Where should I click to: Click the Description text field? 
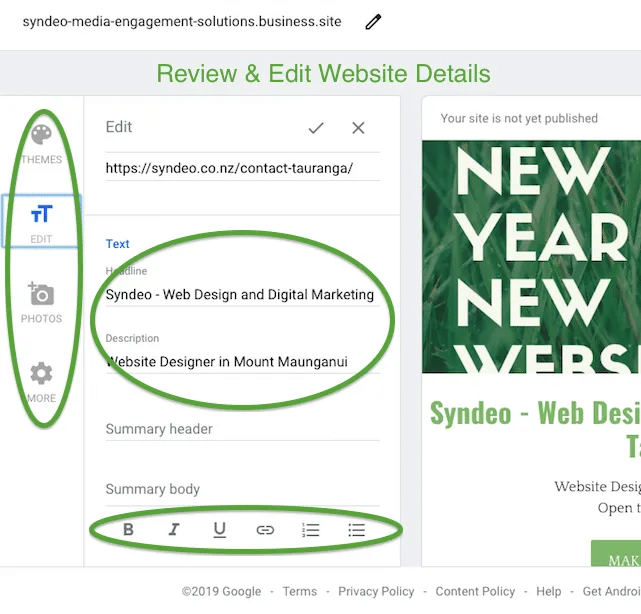tap(242, 361)
